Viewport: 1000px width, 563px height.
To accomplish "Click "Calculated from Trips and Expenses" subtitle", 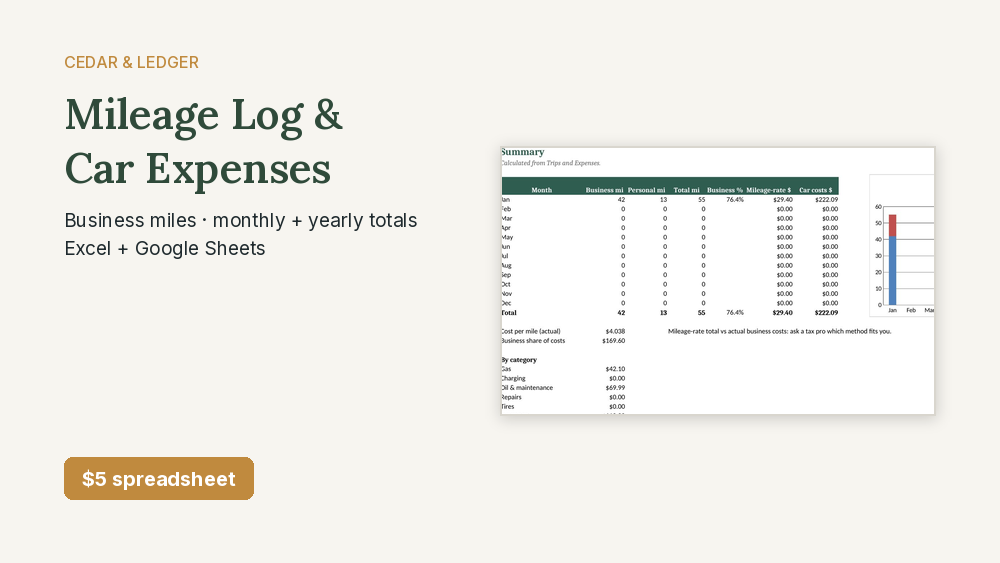I will coord(550,163).
